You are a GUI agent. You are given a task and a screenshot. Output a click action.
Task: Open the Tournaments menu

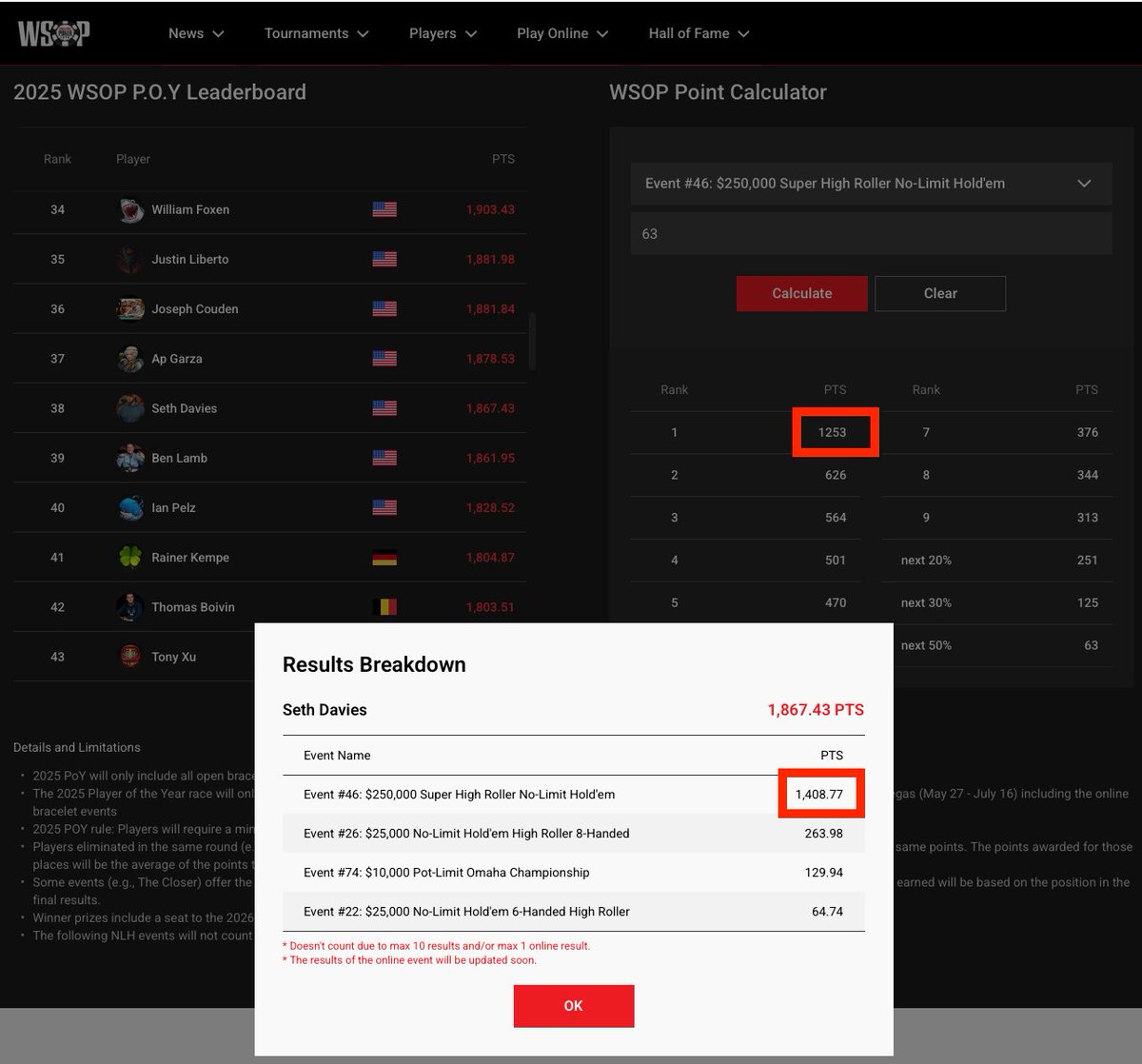coord(316,33)
